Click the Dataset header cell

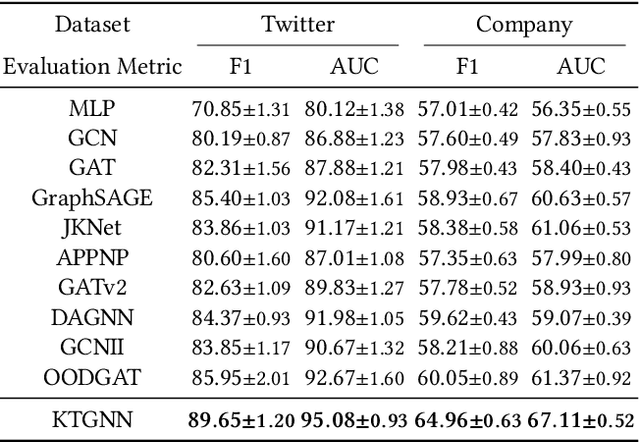91,23
